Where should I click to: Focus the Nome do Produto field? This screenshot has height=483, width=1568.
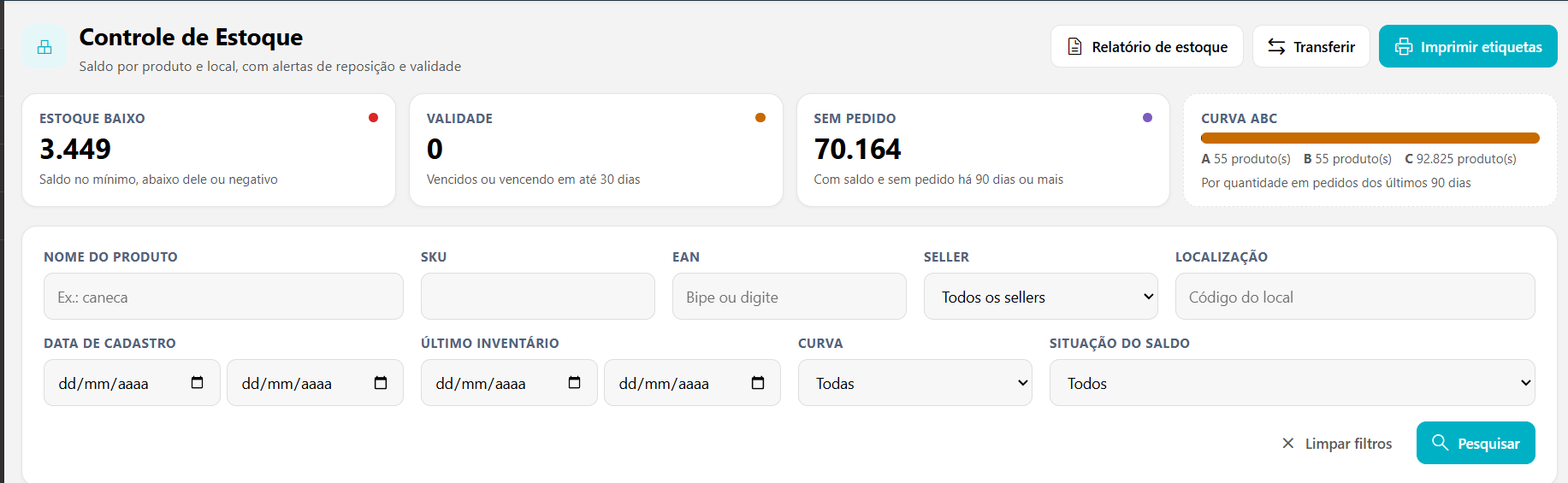(x=223, y=297)
